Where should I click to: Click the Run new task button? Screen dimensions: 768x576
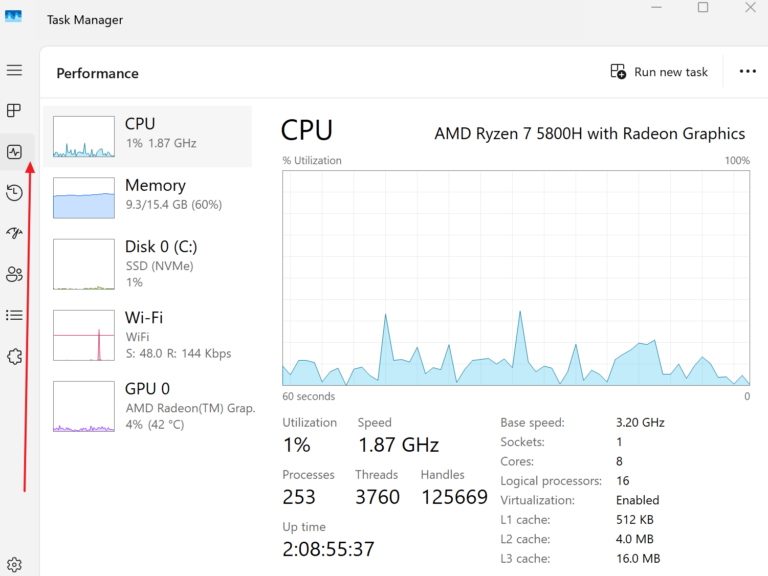pos(659,72)
